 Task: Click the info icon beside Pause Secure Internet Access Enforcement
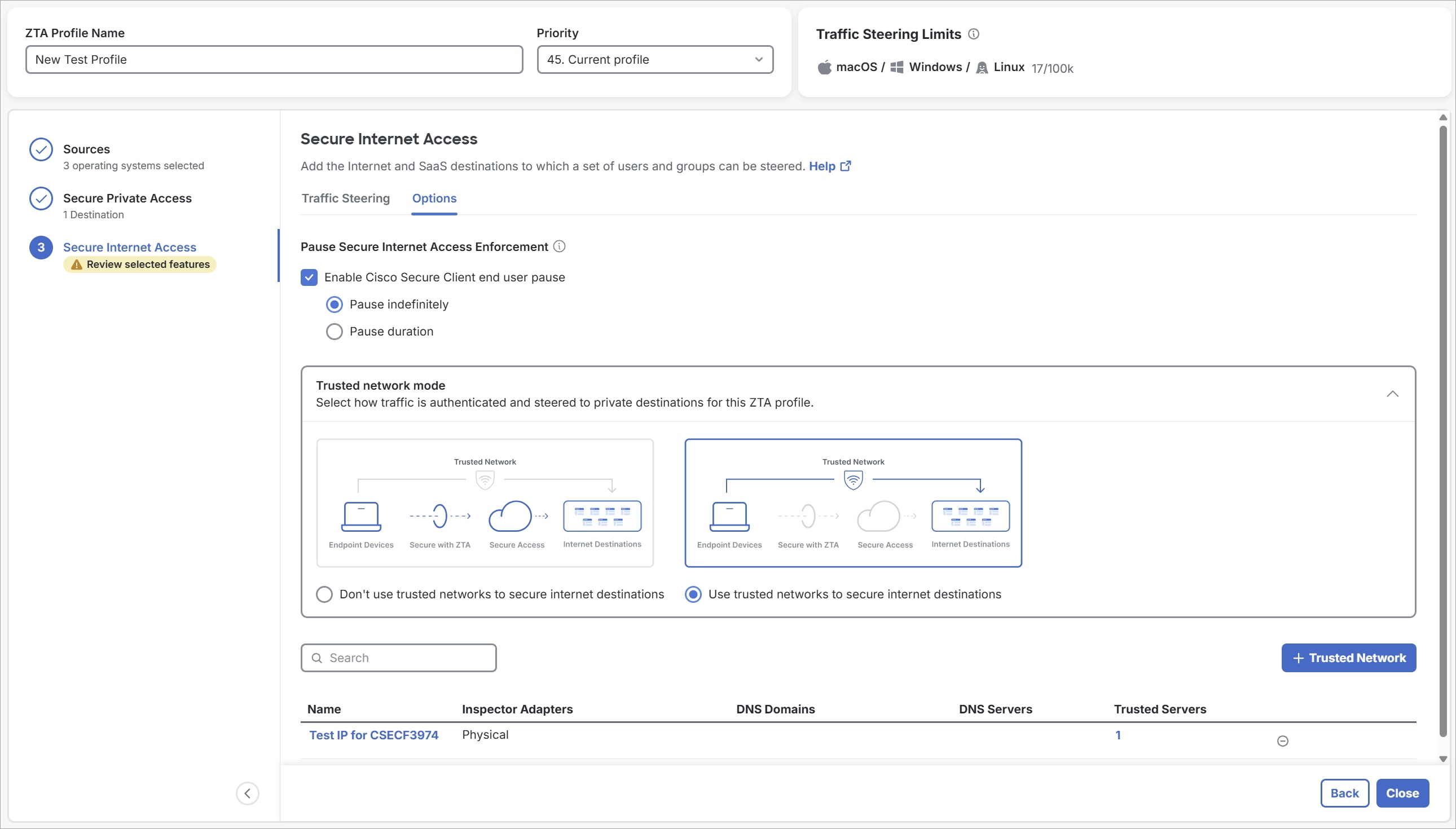click(559, 246)
